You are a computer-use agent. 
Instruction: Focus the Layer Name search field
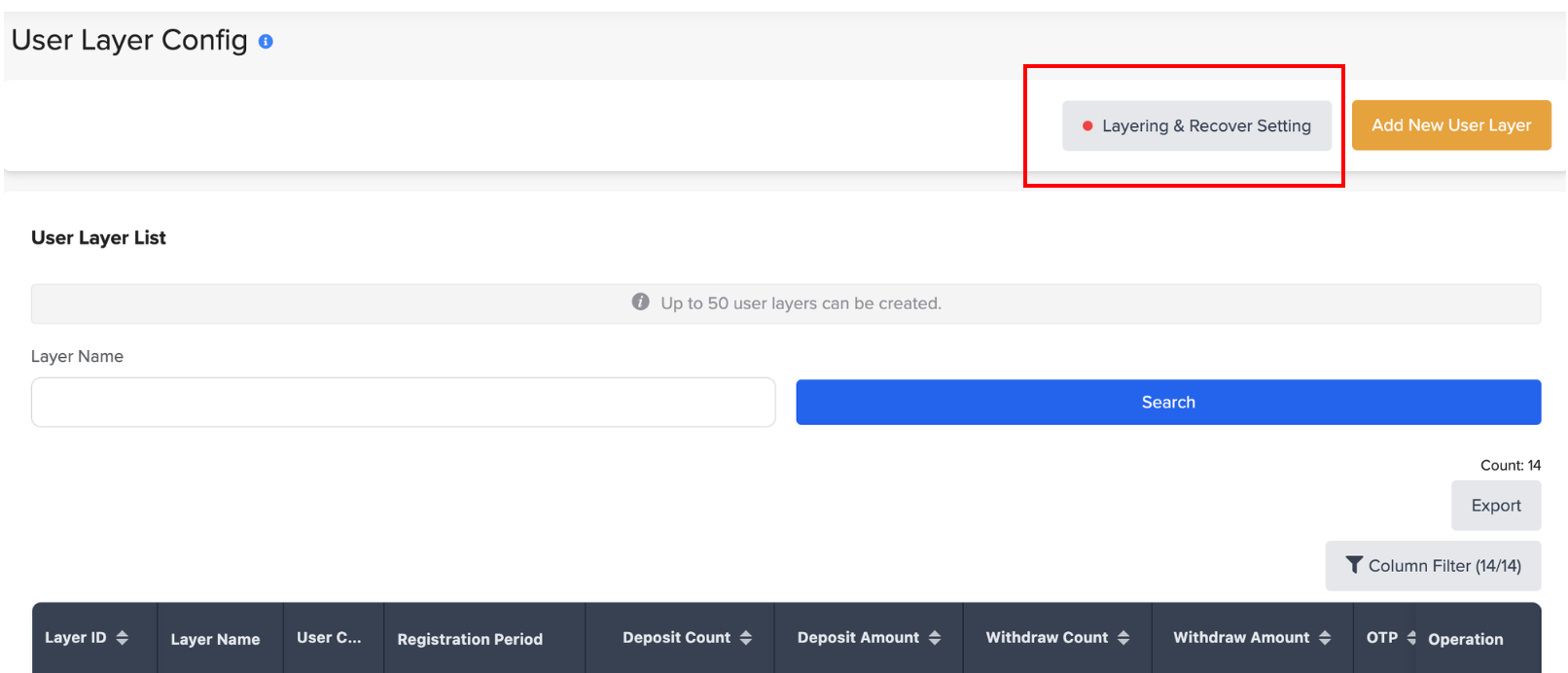(403, 403)
